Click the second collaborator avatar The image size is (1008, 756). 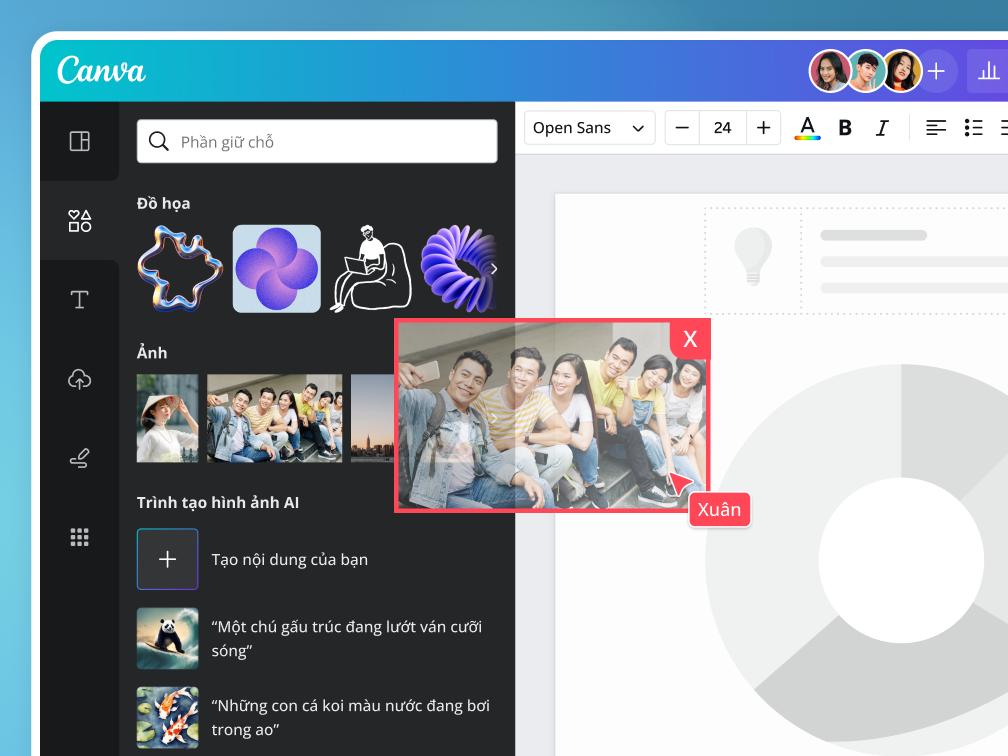click(866, 71)
